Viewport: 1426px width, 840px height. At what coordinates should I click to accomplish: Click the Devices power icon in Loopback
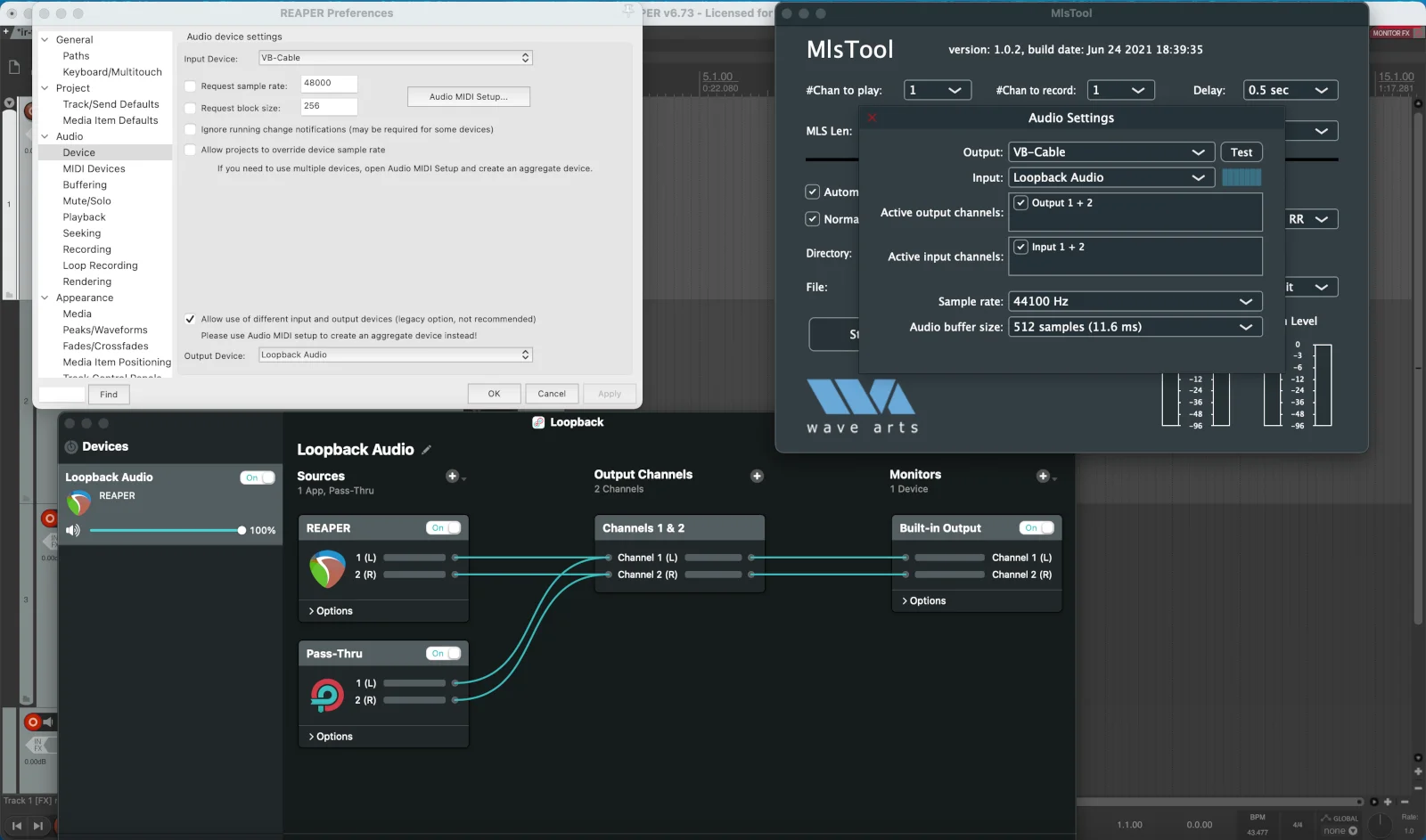pyautogui.click(x=71, y=447)
